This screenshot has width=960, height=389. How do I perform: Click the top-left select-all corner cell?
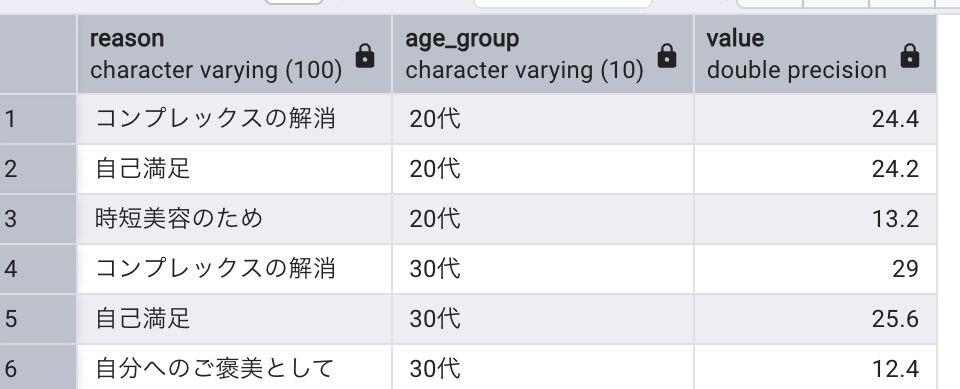click(x=38, y=54)
